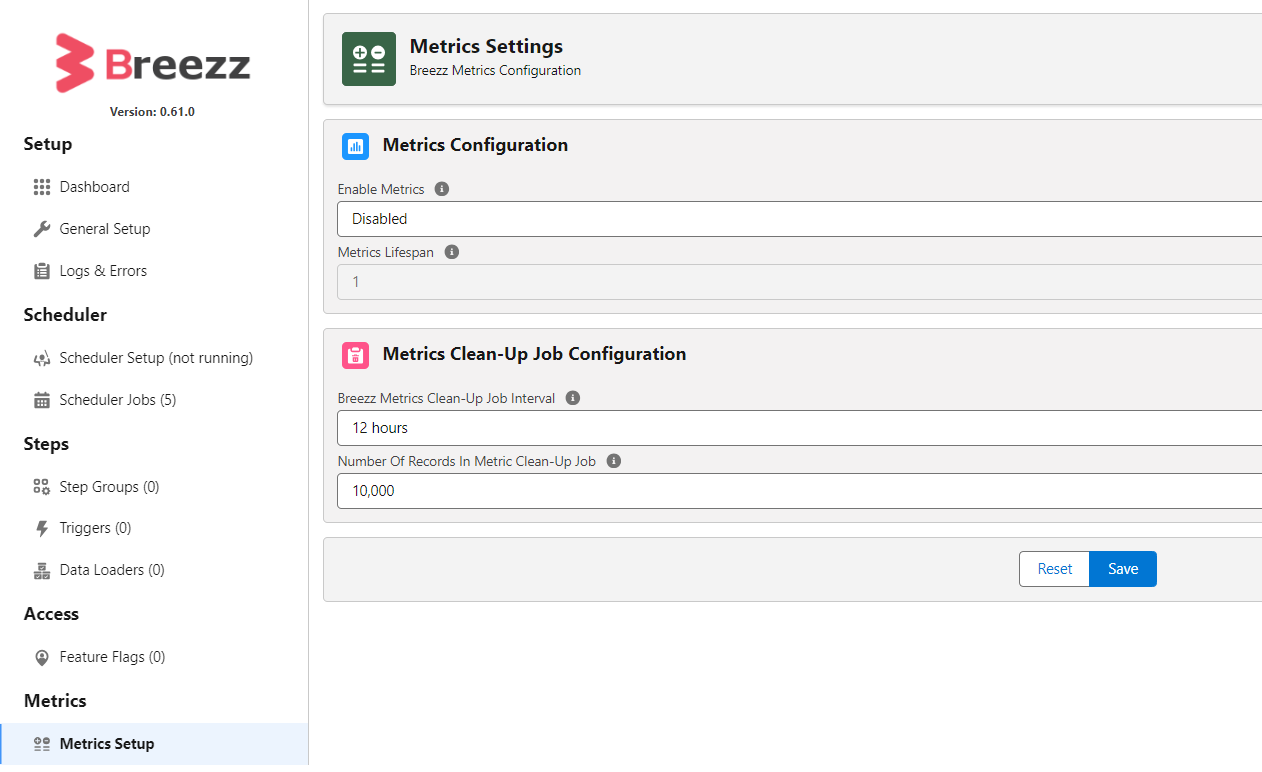Click the Scheduler Setup icon
The height and width of the screenshot is (772, 1262).
point(41,357)
